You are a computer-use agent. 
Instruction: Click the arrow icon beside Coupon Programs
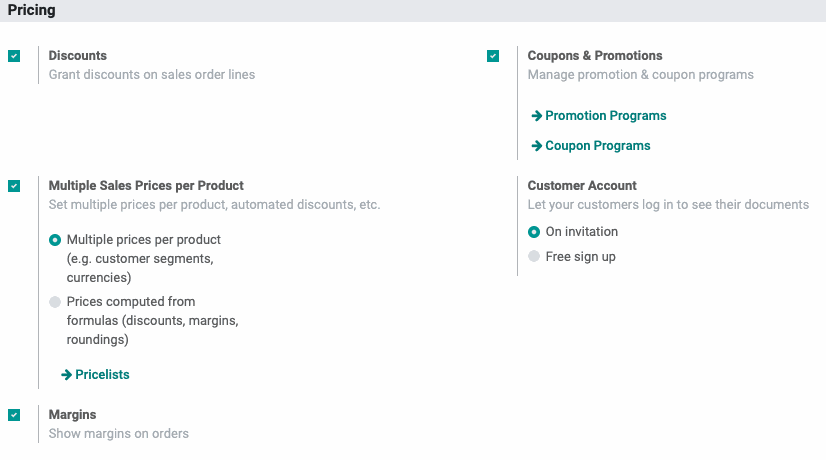pyautogui.click(x=536, y=146)
